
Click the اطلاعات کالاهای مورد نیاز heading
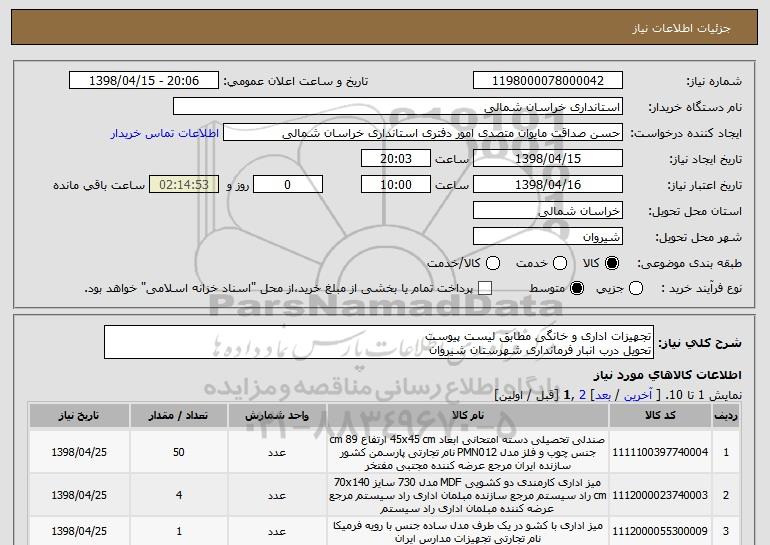coord(667,375)
